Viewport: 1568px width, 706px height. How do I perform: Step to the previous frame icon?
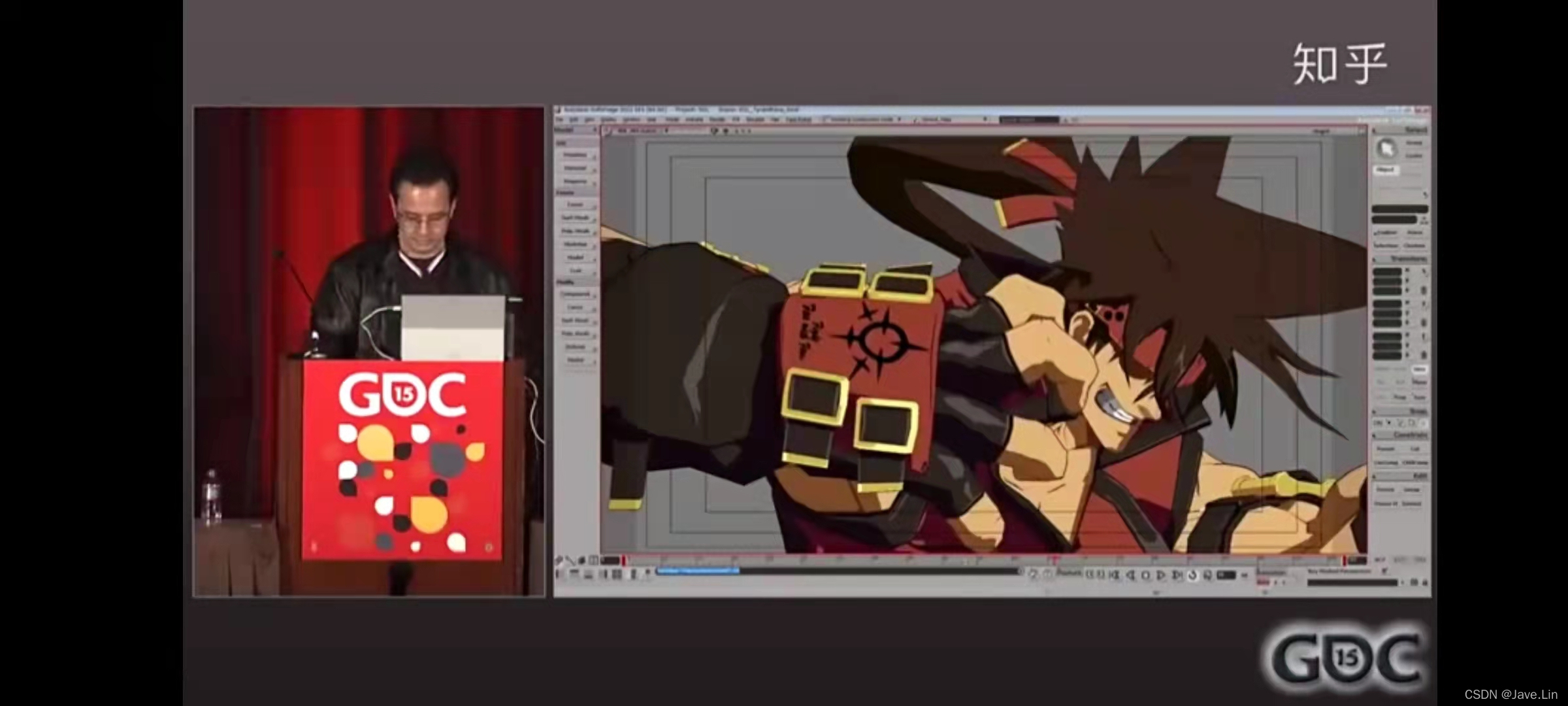click(1130, 575)
